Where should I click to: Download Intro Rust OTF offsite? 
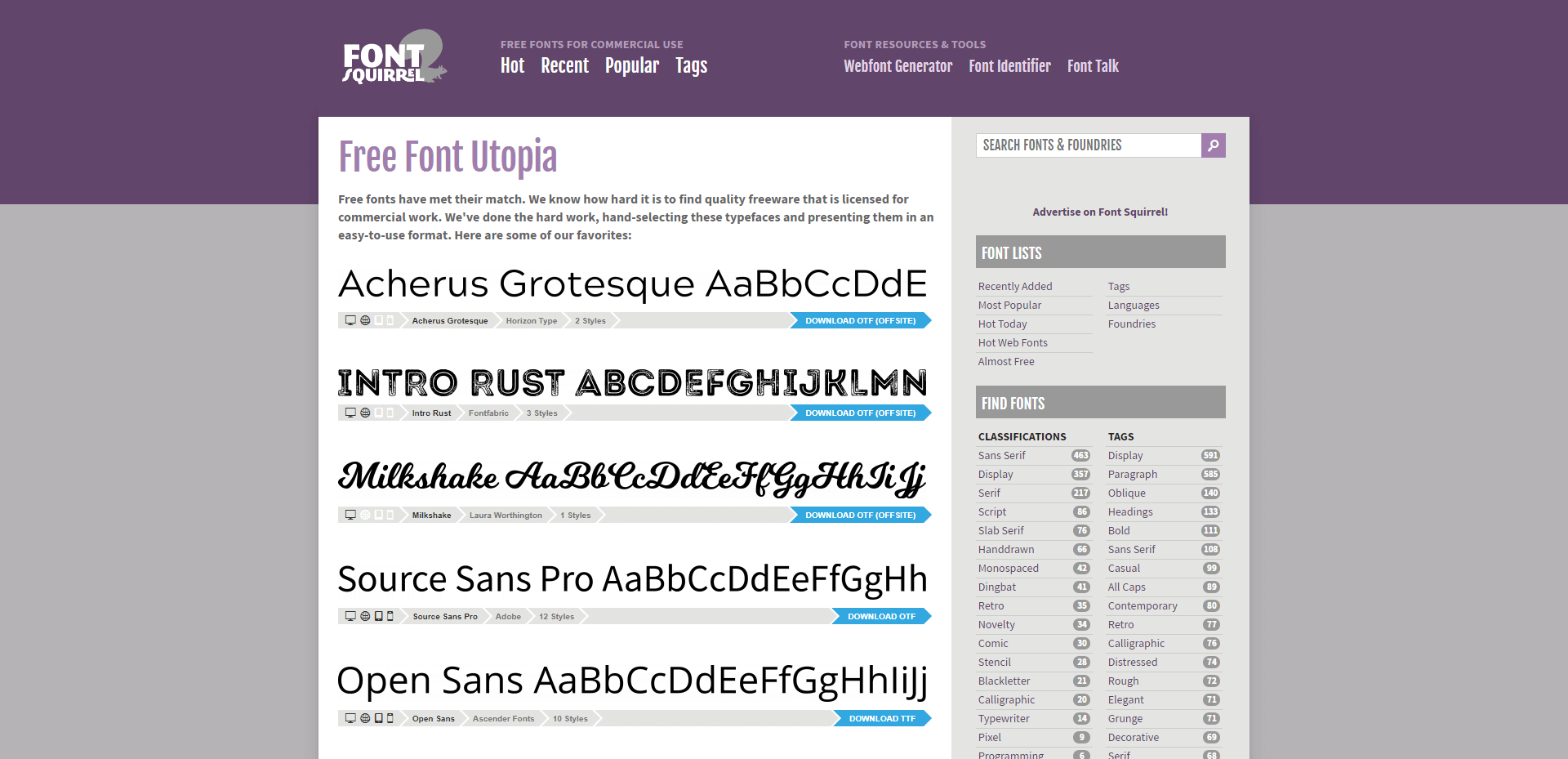click(x=860, y=413)
